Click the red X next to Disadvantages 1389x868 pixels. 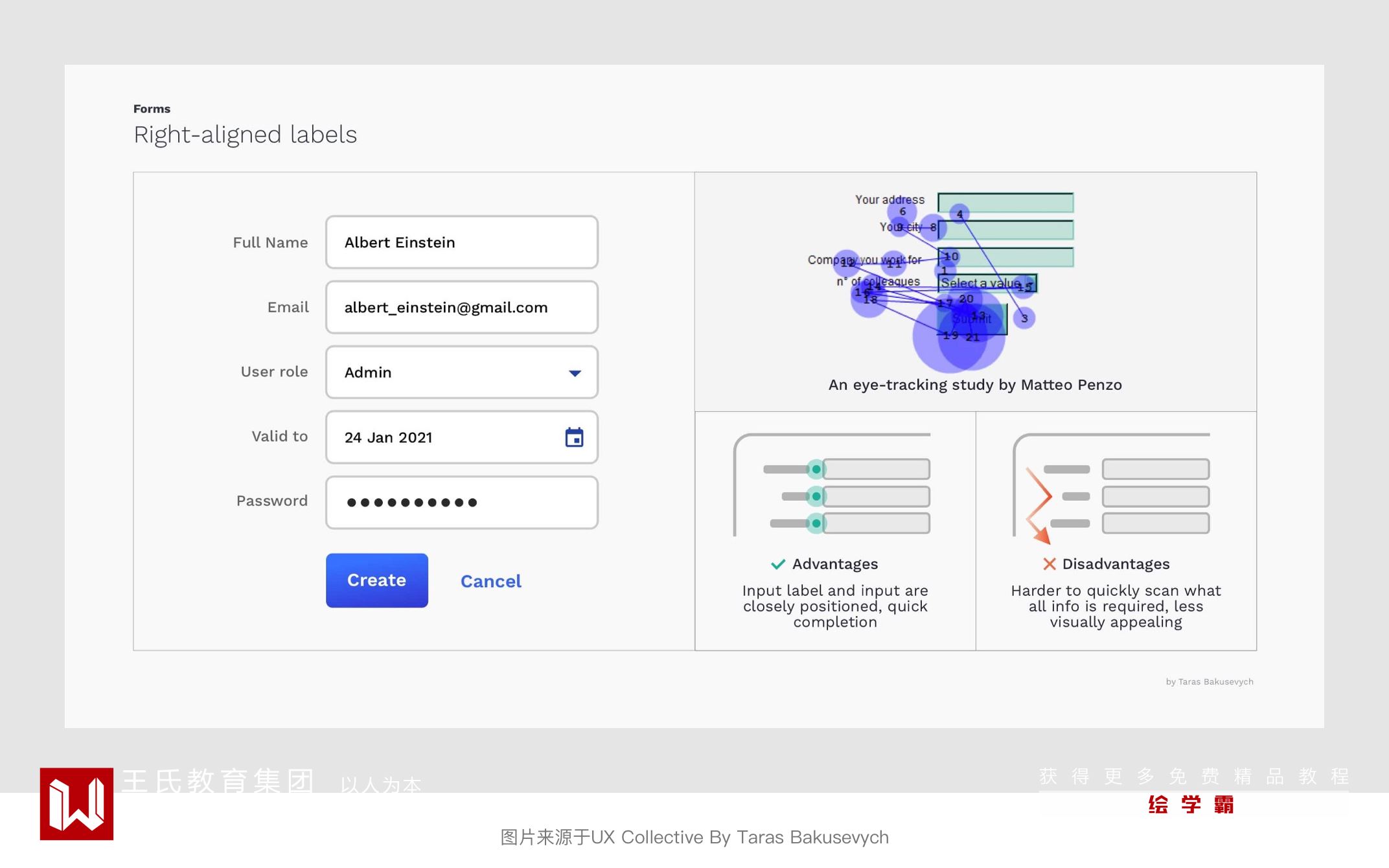[1049, 564]
